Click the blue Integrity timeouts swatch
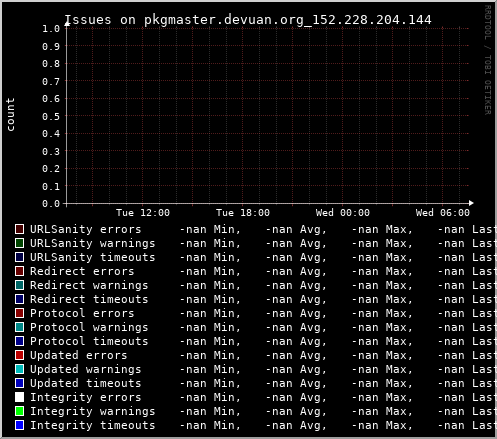 coord(19,425)
